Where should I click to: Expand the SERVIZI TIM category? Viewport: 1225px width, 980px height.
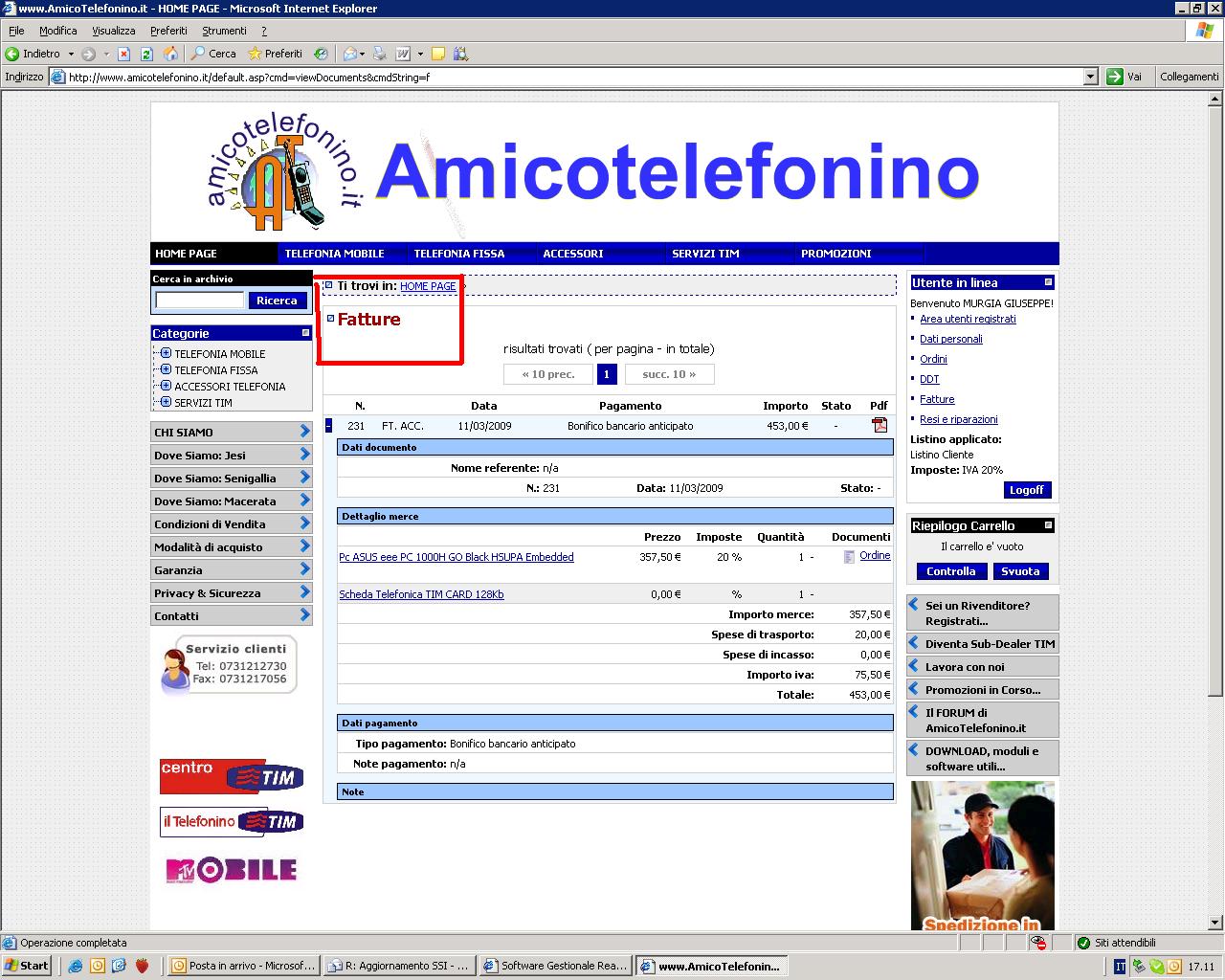pyautogui.click(x=166, y=402)
